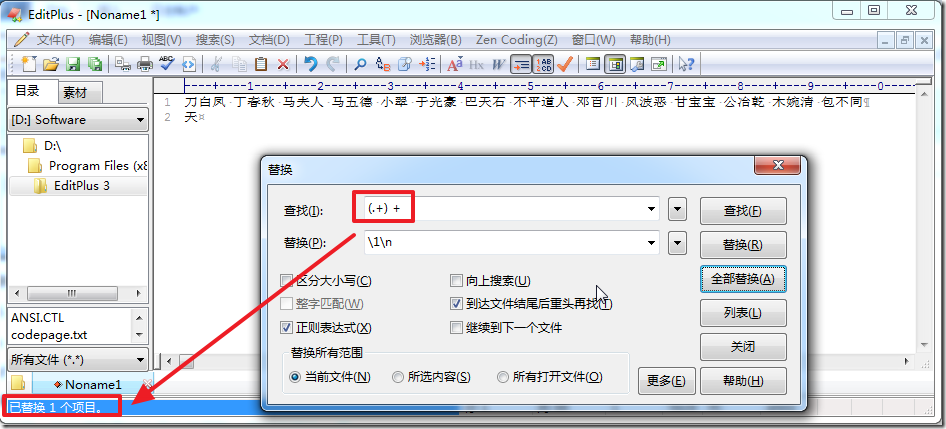
Task: Click the Save All stacked floppies icon
Action: 95,64
